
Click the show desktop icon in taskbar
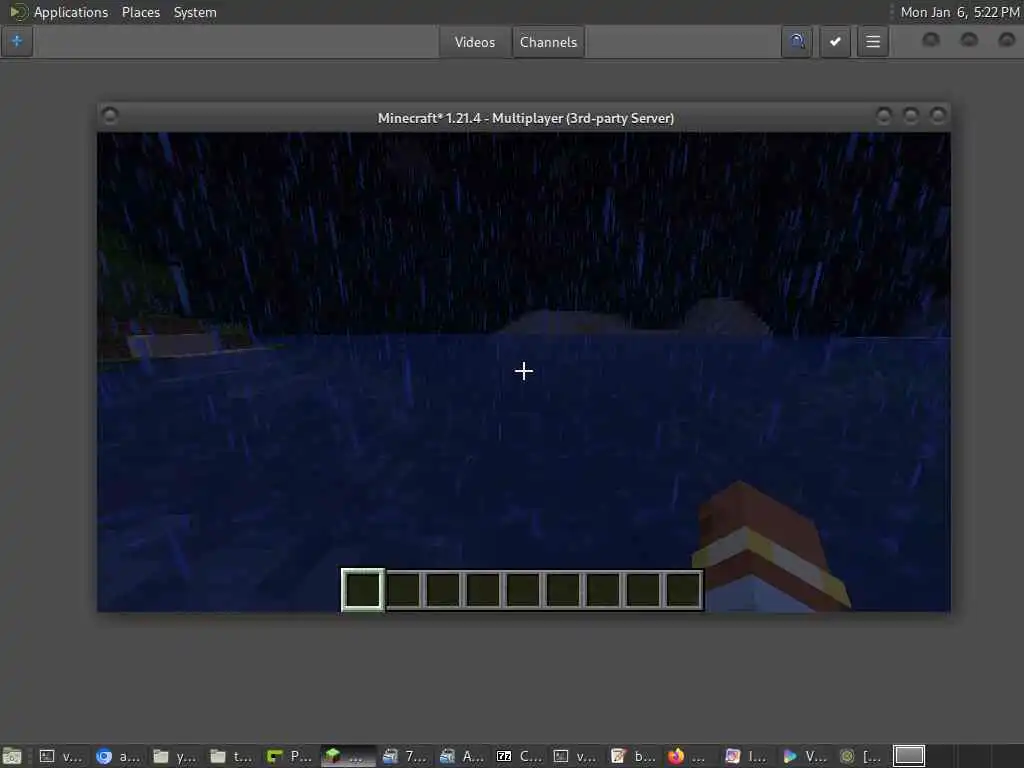[12, 756]
